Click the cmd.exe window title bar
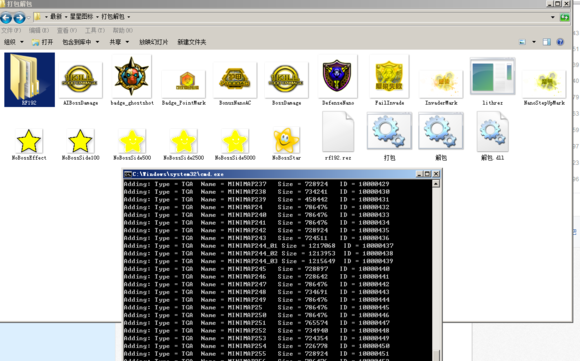The width and height of the screenshot is (580, 361). coord(282,174)
